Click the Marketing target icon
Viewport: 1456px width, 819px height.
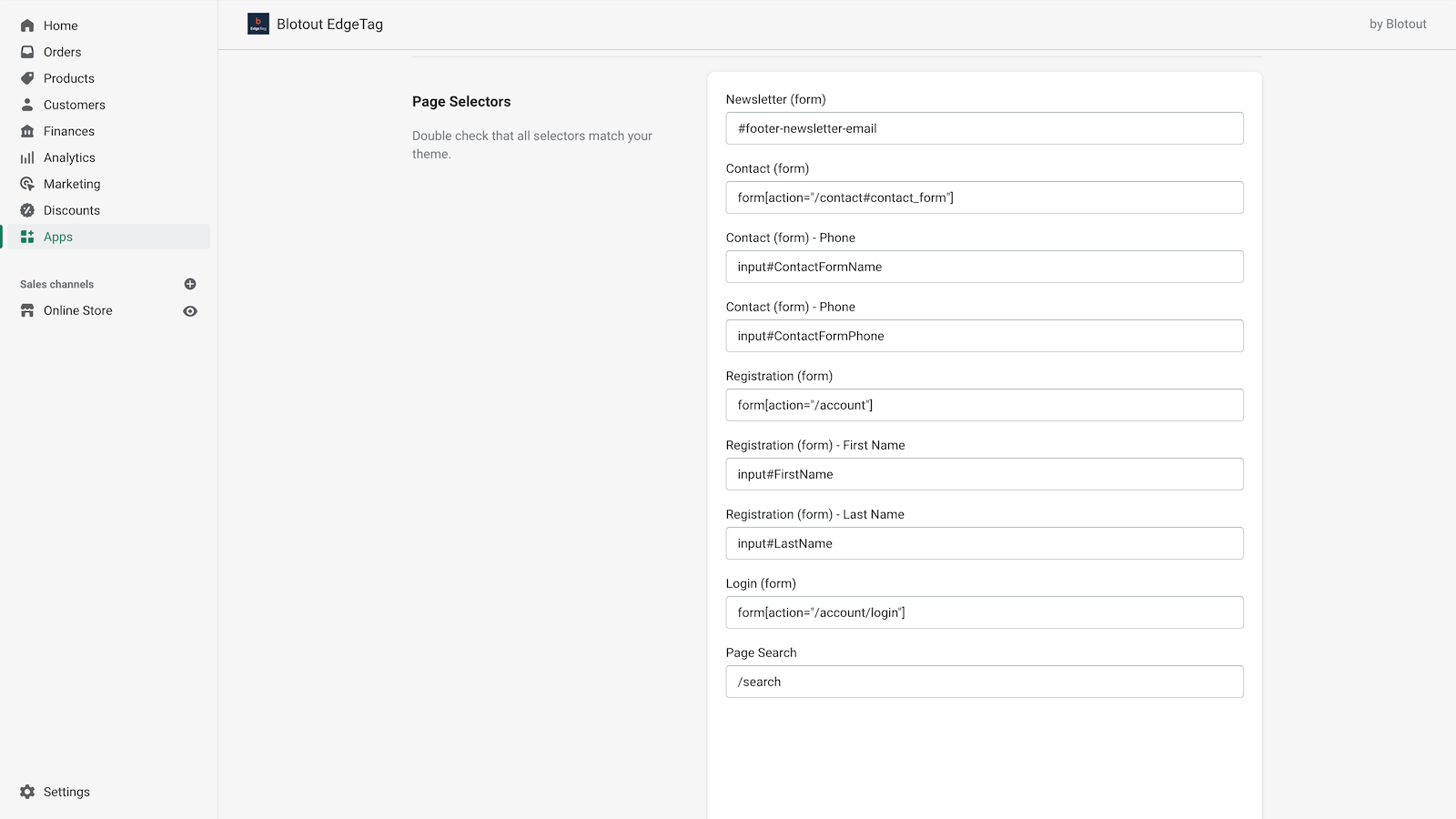[27, 184]
